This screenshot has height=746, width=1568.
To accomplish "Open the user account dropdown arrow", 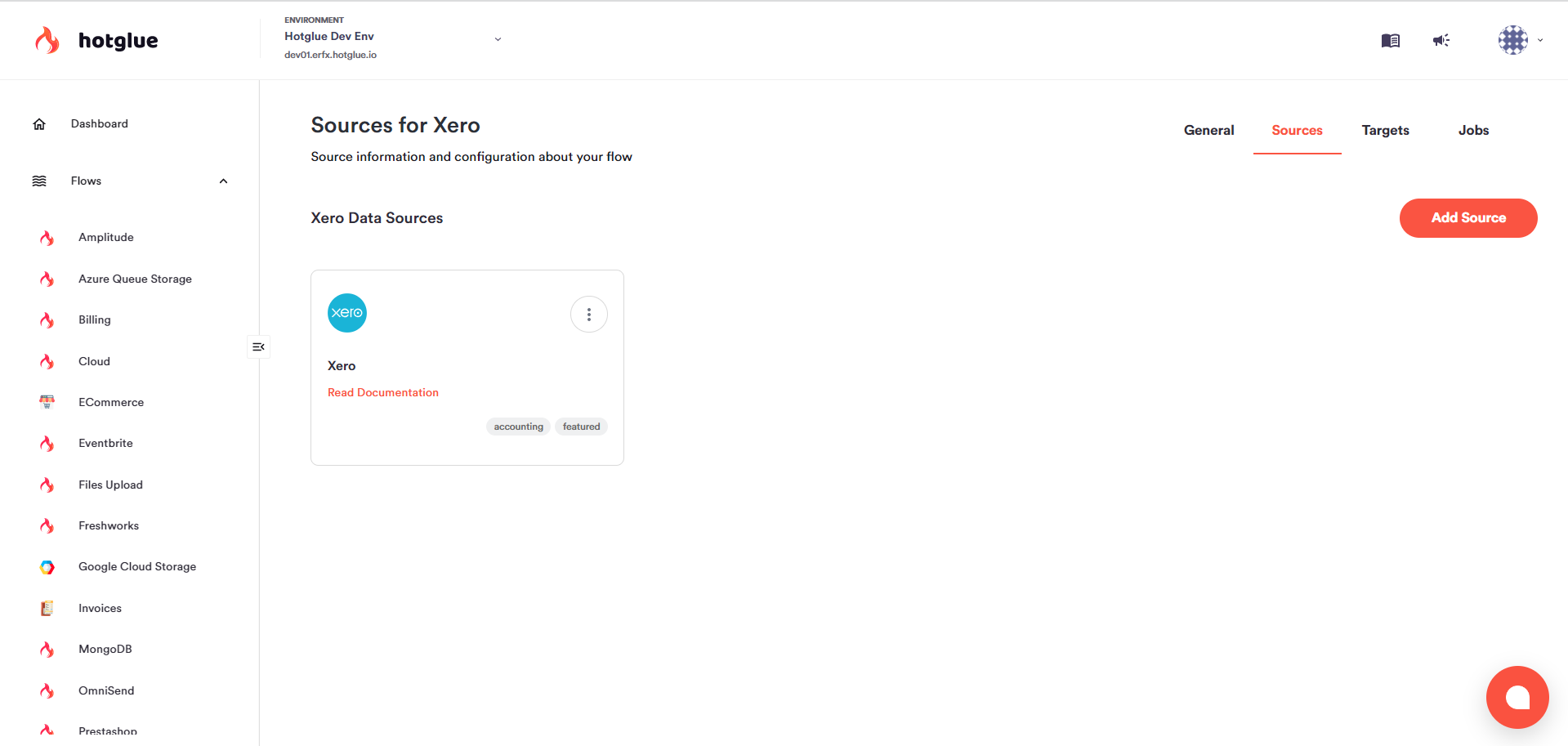I will click(x=1540, y=40).
